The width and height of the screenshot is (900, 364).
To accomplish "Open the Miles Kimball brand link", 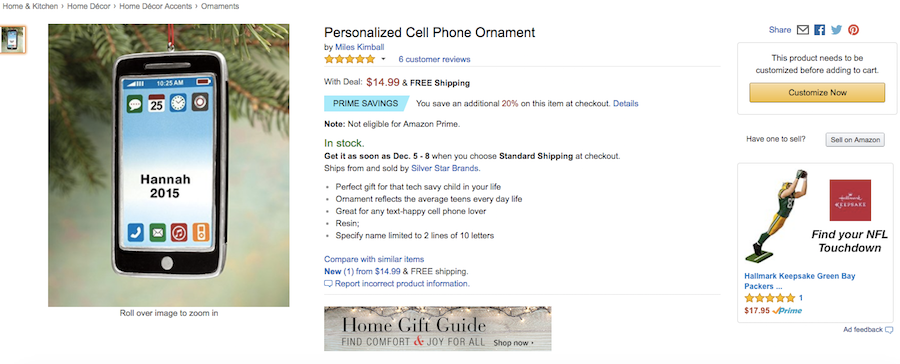I will [360, 47].
